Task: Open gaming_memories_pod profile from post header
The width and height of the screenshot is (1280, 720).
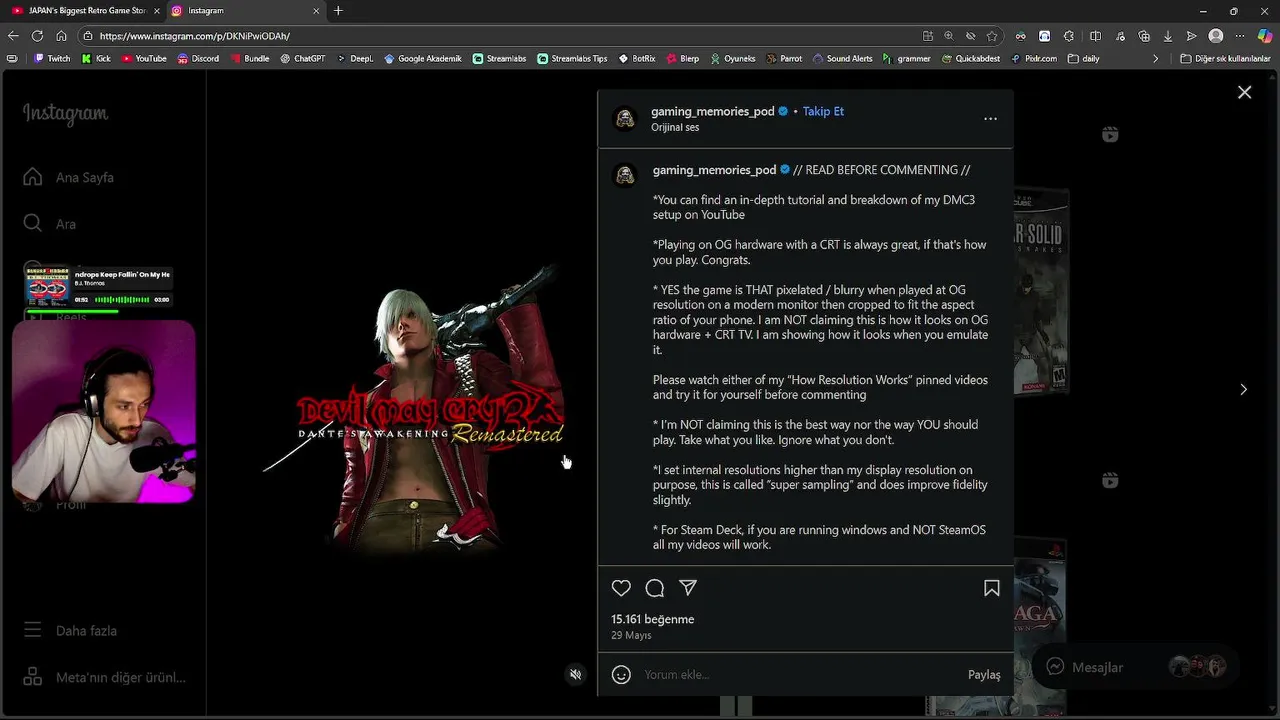Action: [x=713, y=111]
